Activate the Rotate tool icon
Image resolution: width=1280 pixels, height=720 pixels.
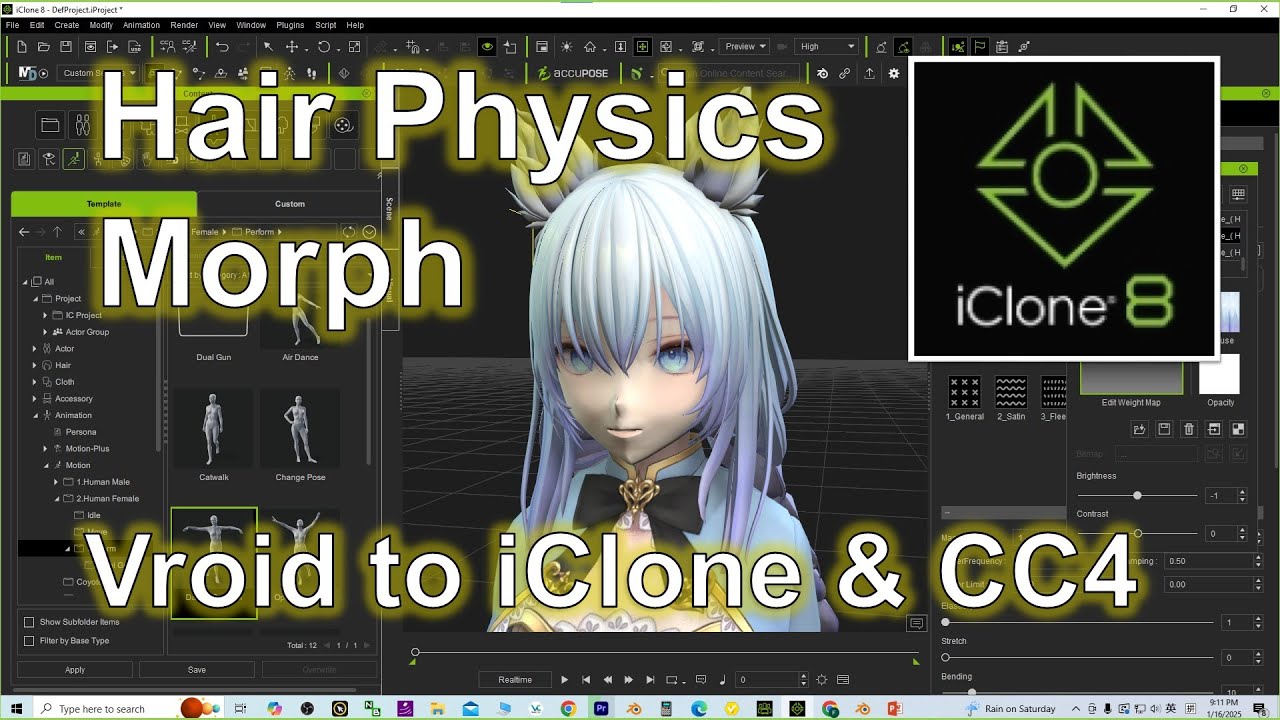click(324, 46)
